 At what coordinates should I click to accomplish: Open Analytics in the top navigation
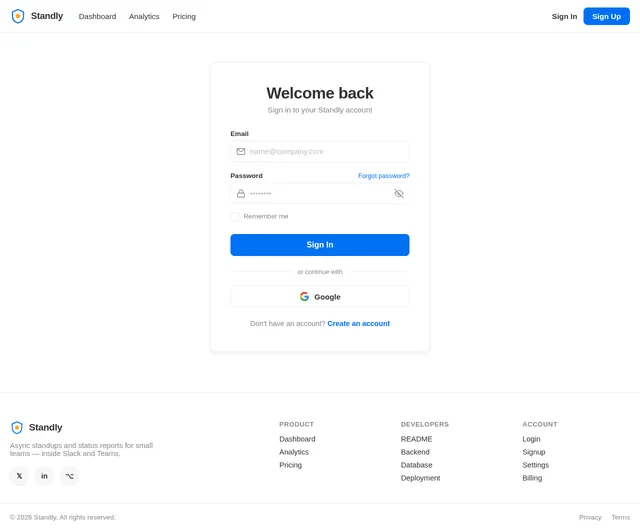(144, 16)
